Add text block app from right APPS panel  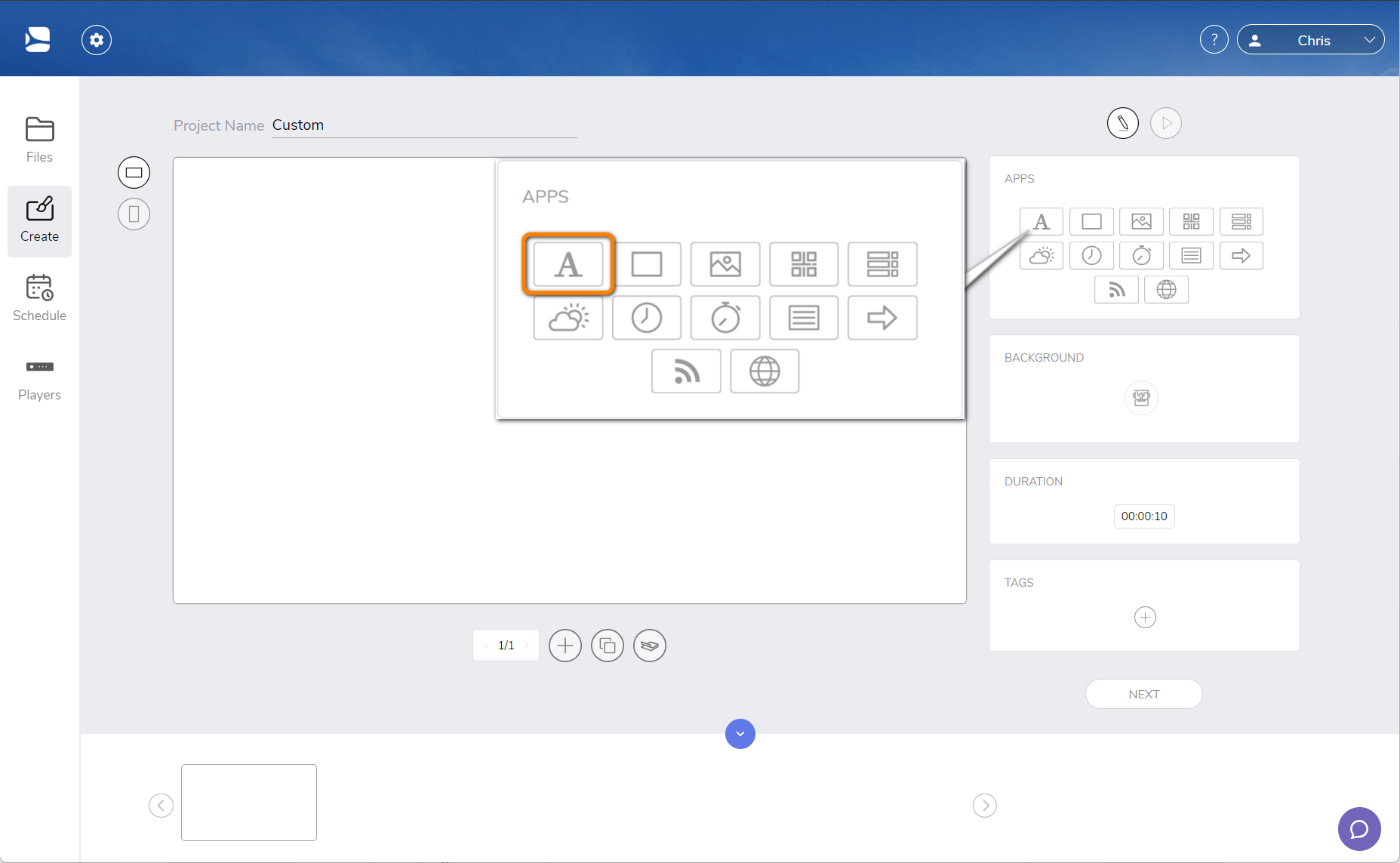1191,256
